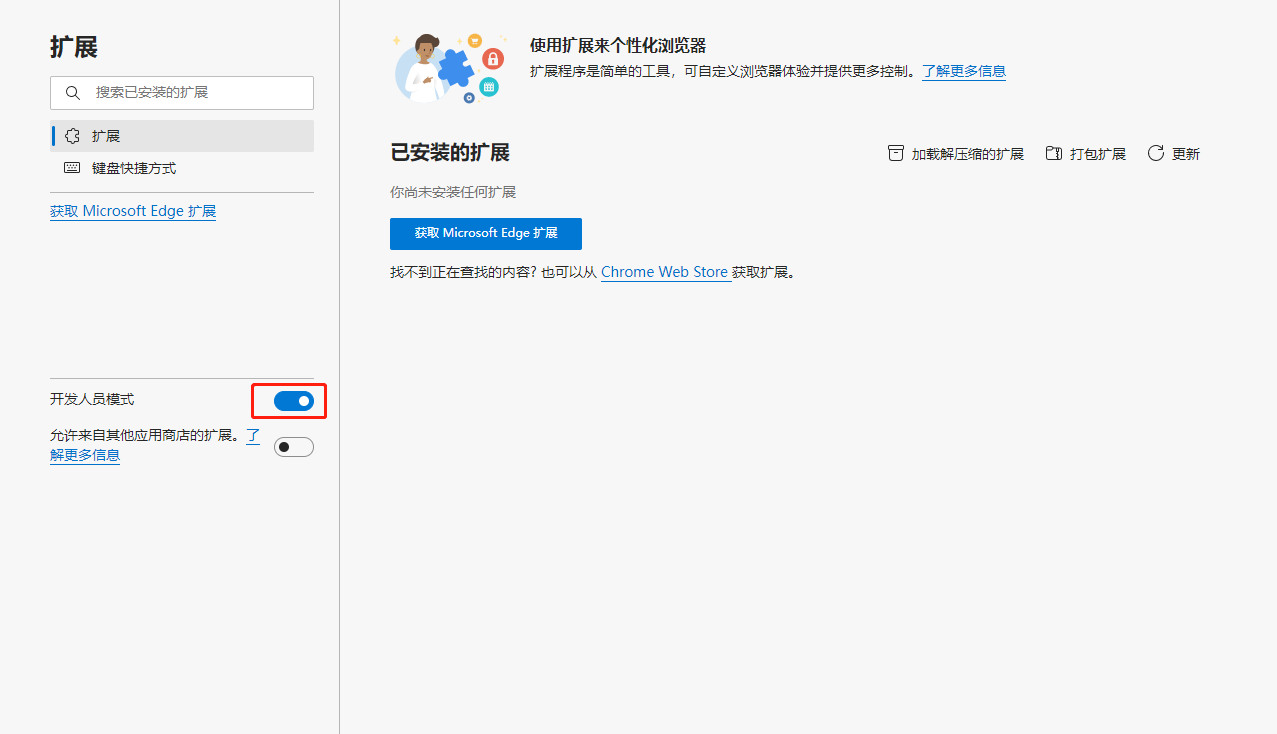
Task: Open the 键盘快捷方式 sidebar page
Action: point(134,168)
